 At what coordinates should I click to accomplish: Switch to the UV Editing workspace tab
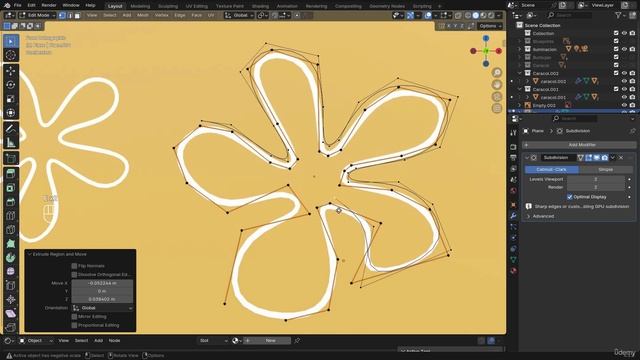coord(196,6)
